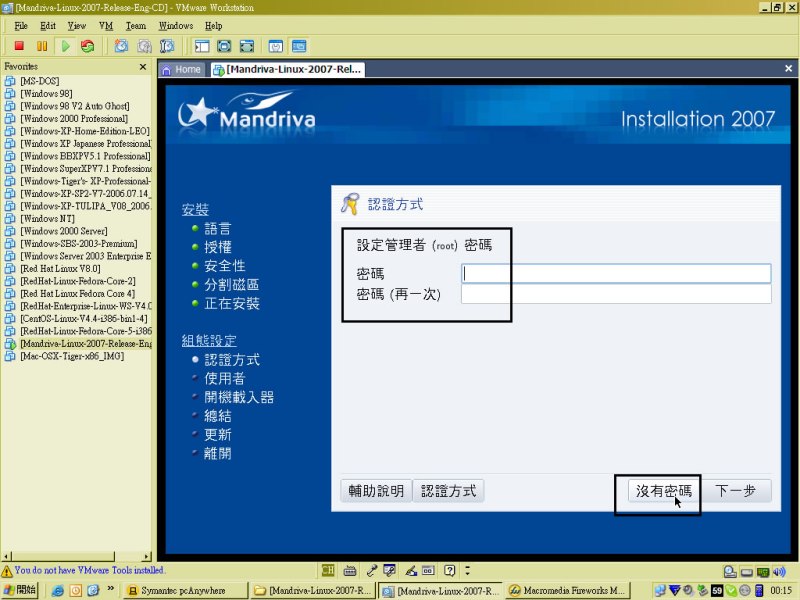800x600 pixels.
Task: Select [Windows 98] in Favorites
Action: click(x=46, y=93)
